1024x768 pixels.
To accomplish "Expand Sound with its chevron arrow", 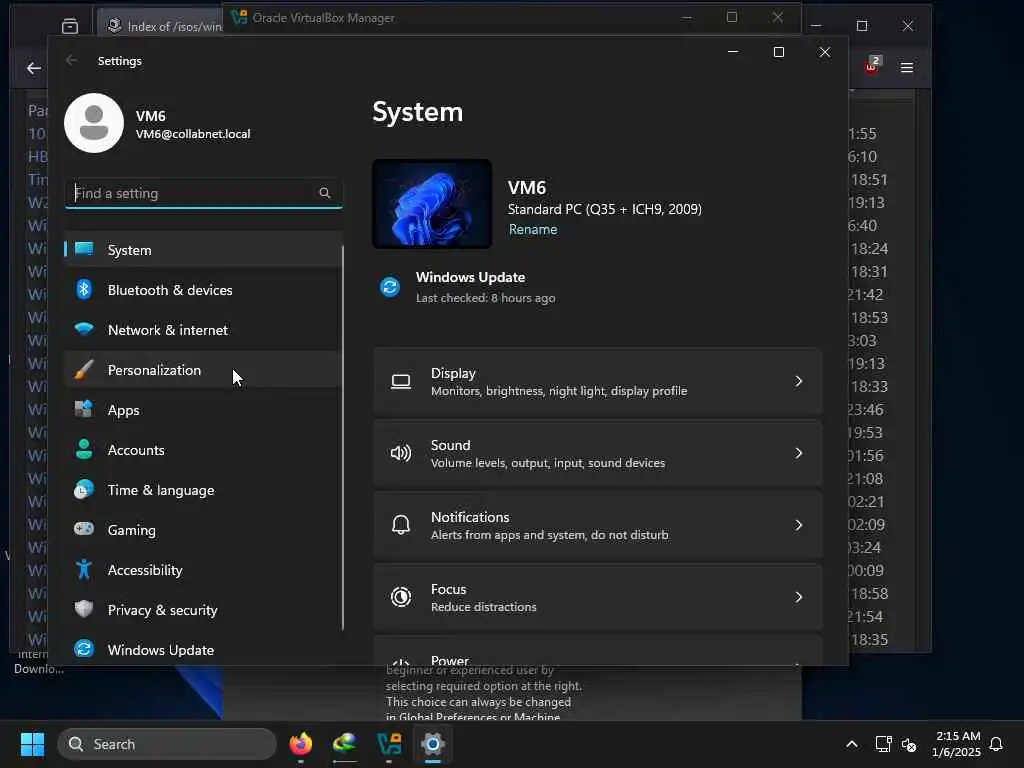I will coord(798,453).
